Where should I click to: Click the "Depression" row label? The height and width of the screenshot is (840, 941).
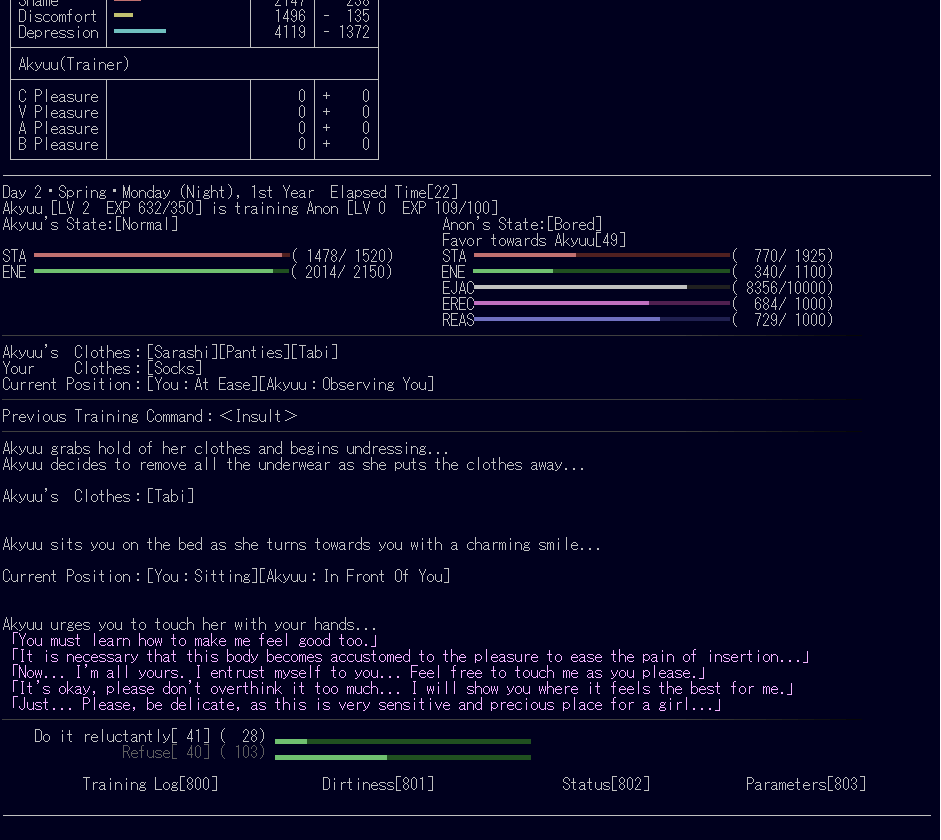[x=58, y=32]
